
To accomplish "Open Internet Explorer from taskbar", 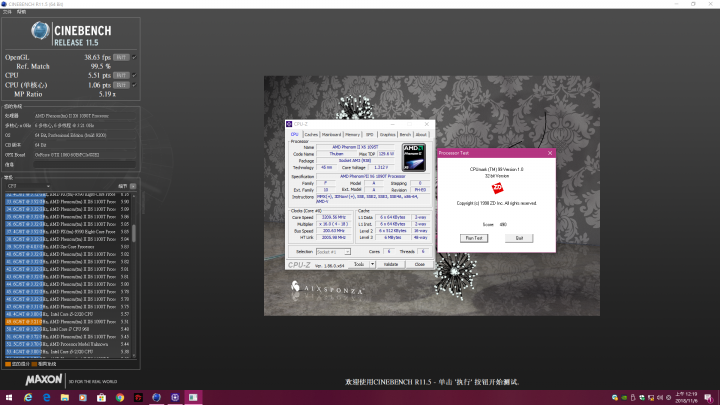I will (28, 398).
